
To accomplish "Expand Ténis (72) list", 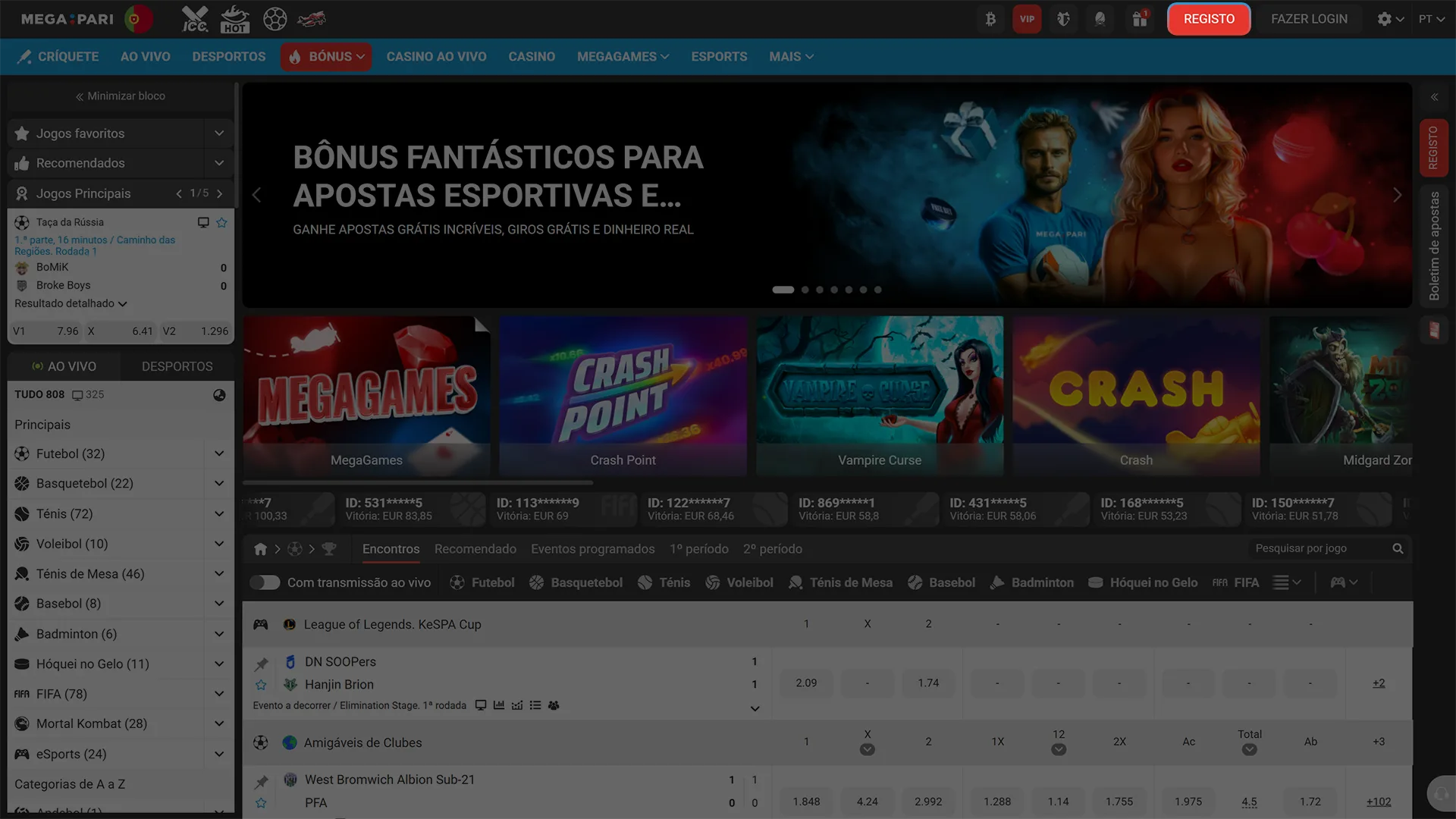I will (x=219, y=513).
